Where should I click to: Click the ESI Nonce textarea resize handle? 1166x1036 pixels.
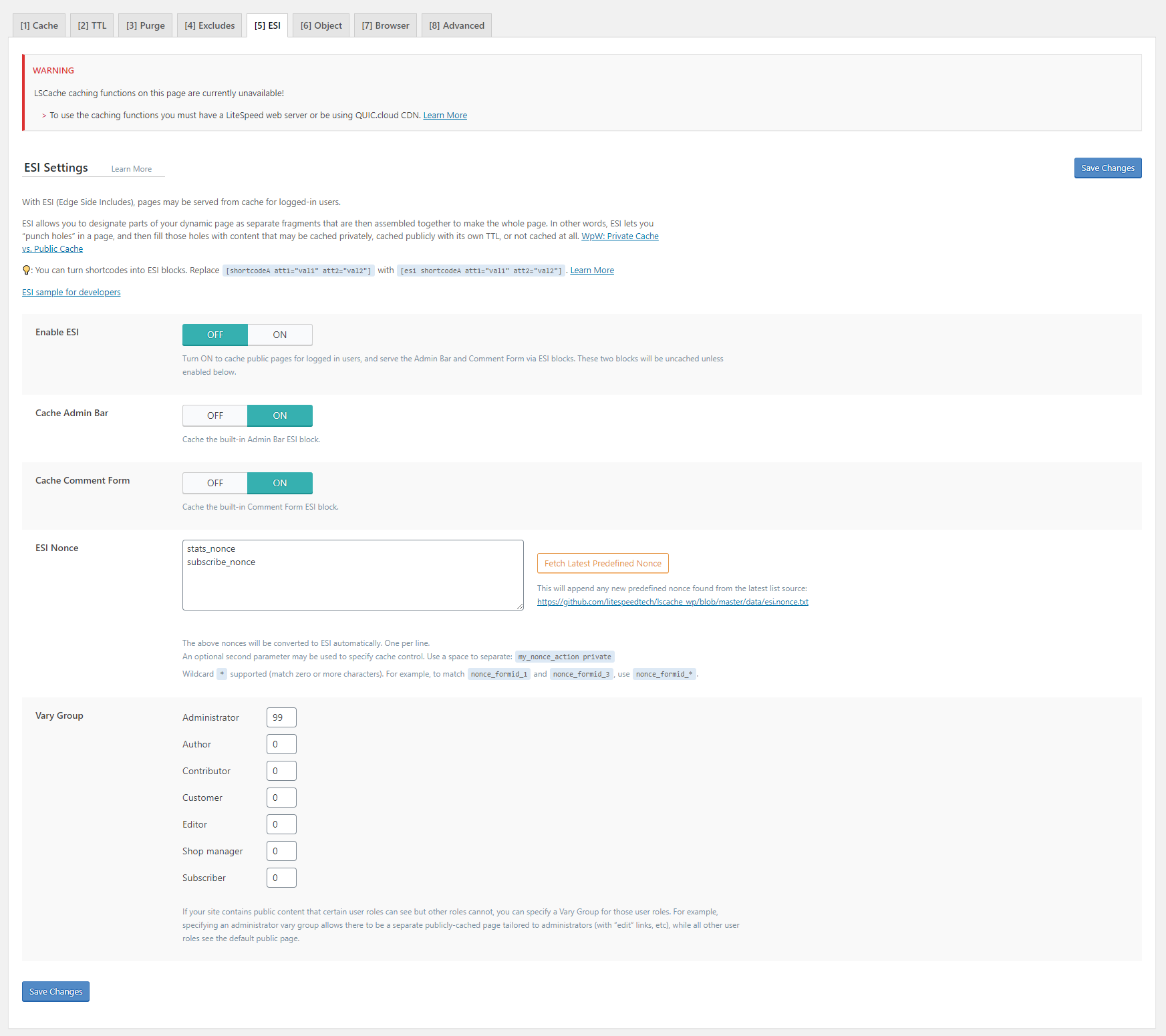pos(519,606)
